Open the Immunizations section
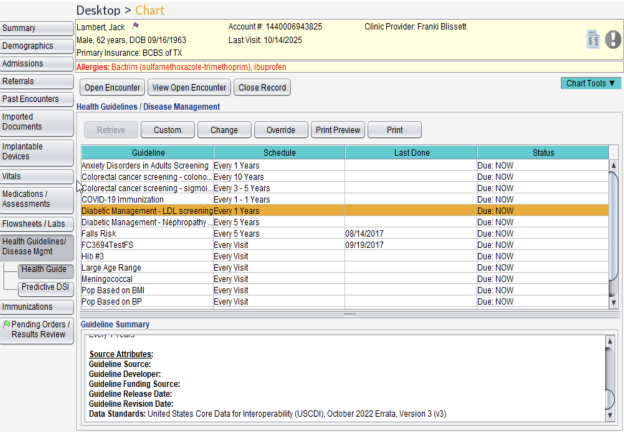 click(36, 307)
